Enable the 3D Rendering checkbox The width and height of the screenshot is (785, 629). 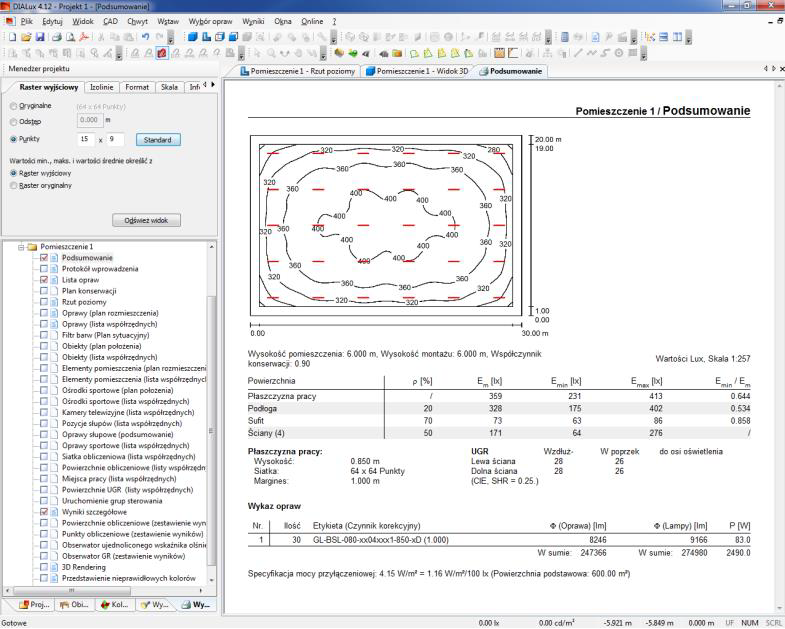[44, 567]
